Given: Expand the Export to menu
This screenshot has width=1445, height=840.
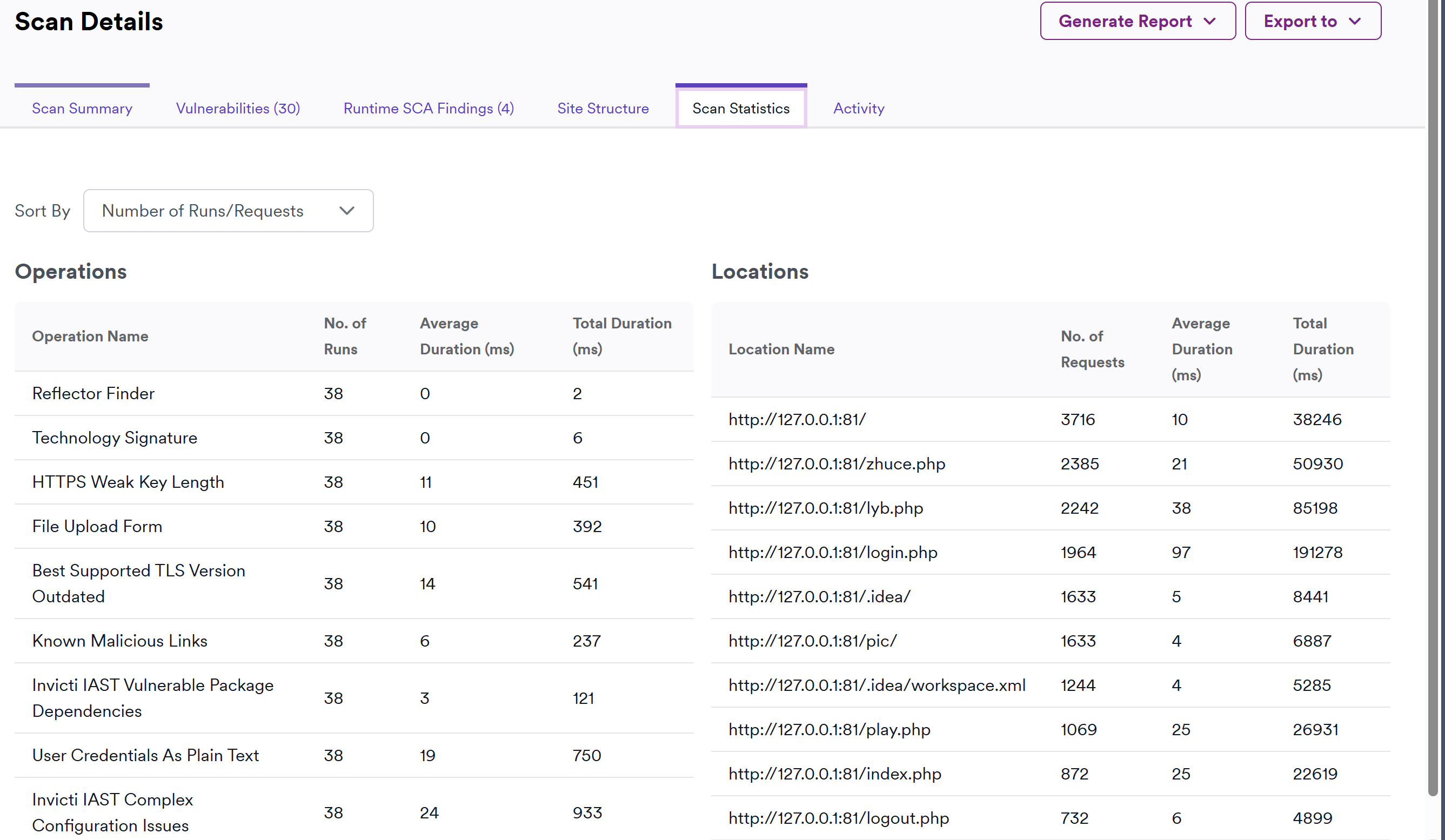Looking at the screenshot, I should pyautogui.click(x=1312, y=21).
